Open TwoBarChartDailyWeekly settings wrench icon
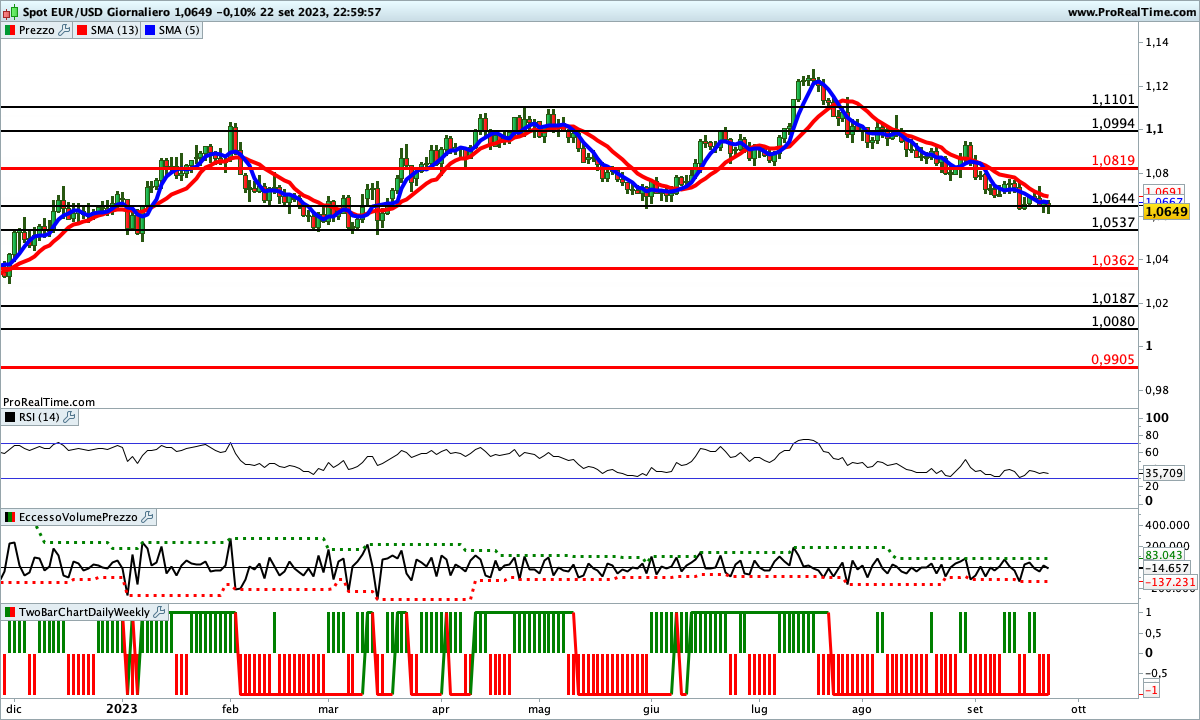This screenshot has height=720, width=1200. click(159, 612)
